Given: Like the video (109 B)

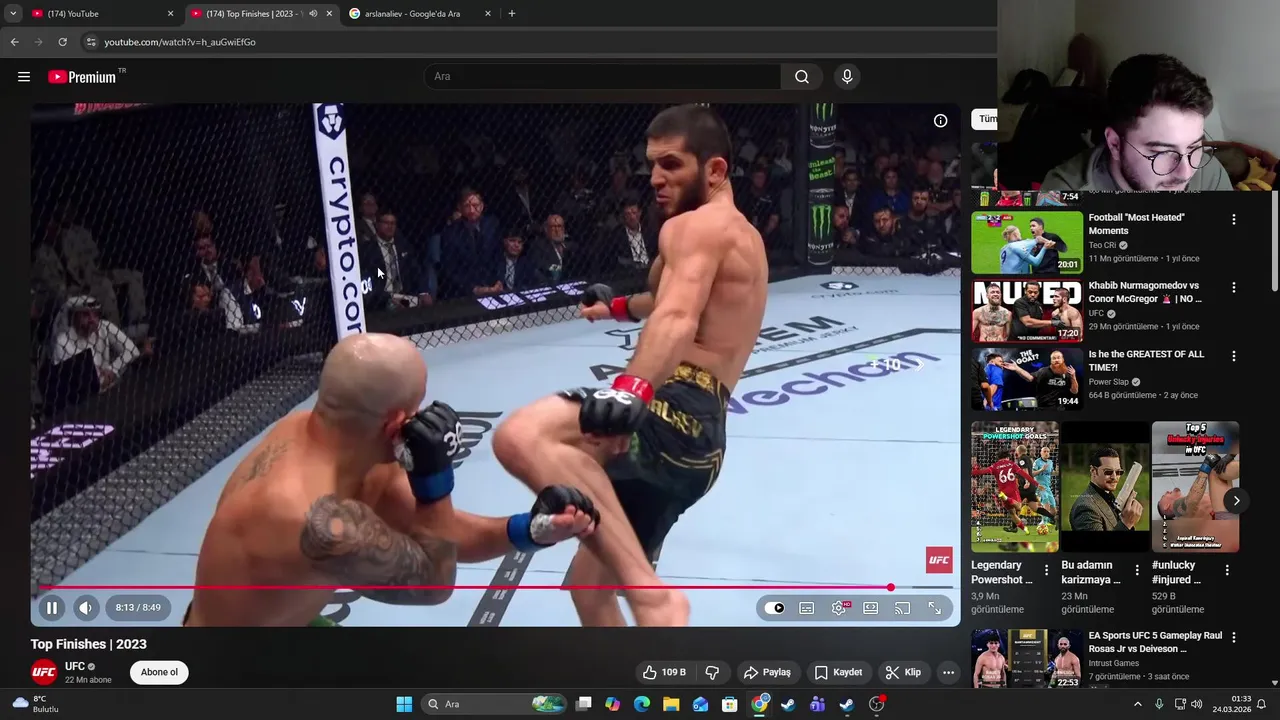Looking at the screenshot, I should click(x=664, y=672).
